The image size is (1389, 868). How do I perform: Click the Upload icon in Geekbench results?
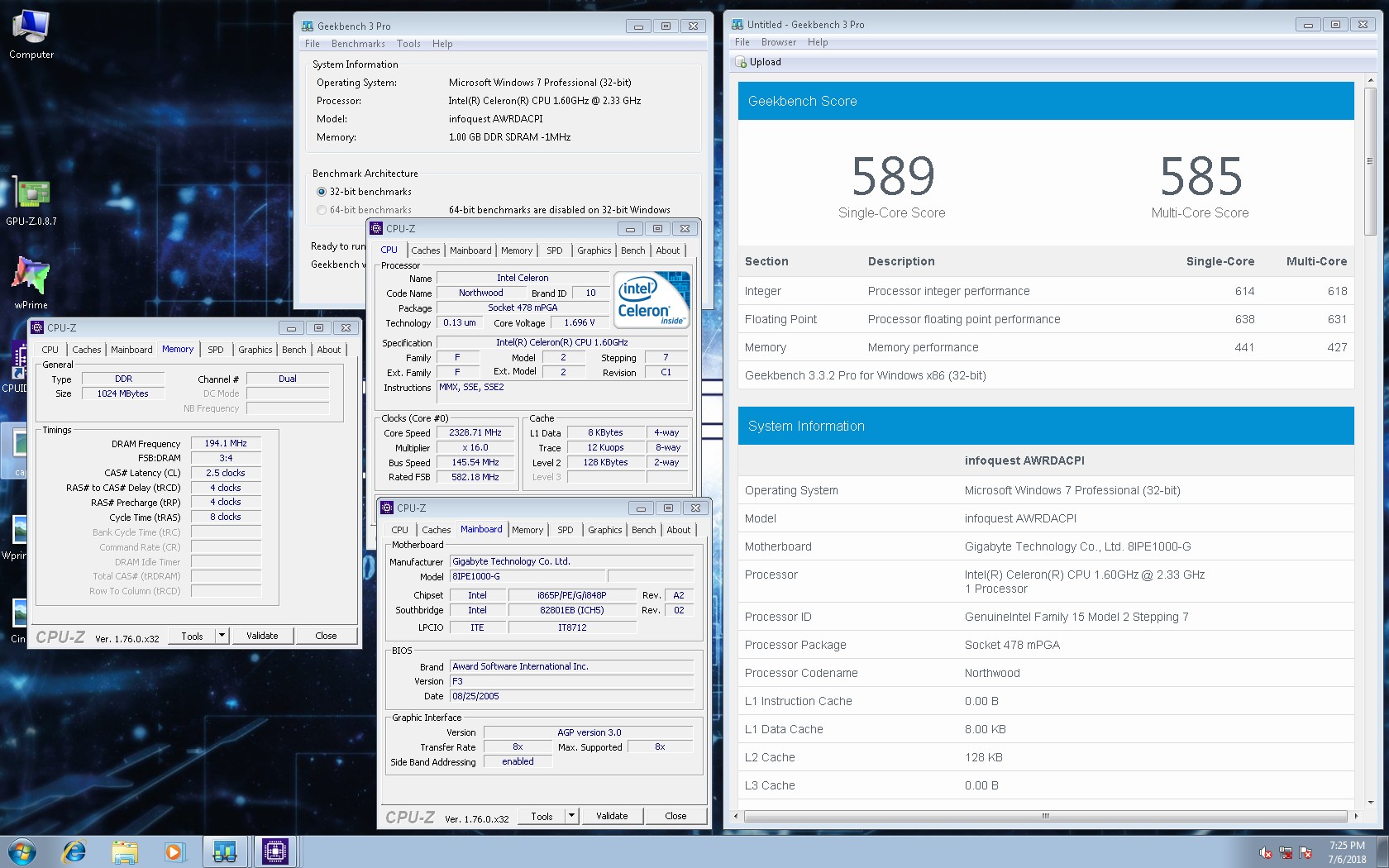point(741,62)
